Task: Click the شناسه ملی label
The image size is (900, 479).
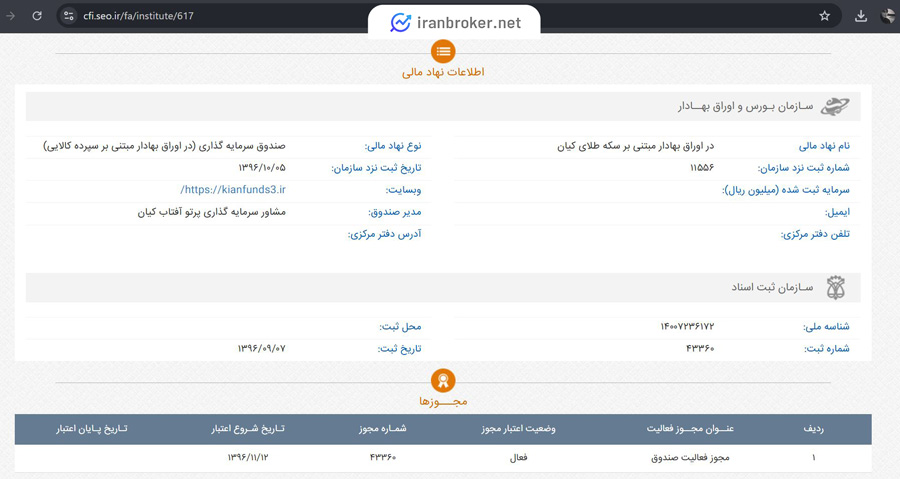Action: 826,327
